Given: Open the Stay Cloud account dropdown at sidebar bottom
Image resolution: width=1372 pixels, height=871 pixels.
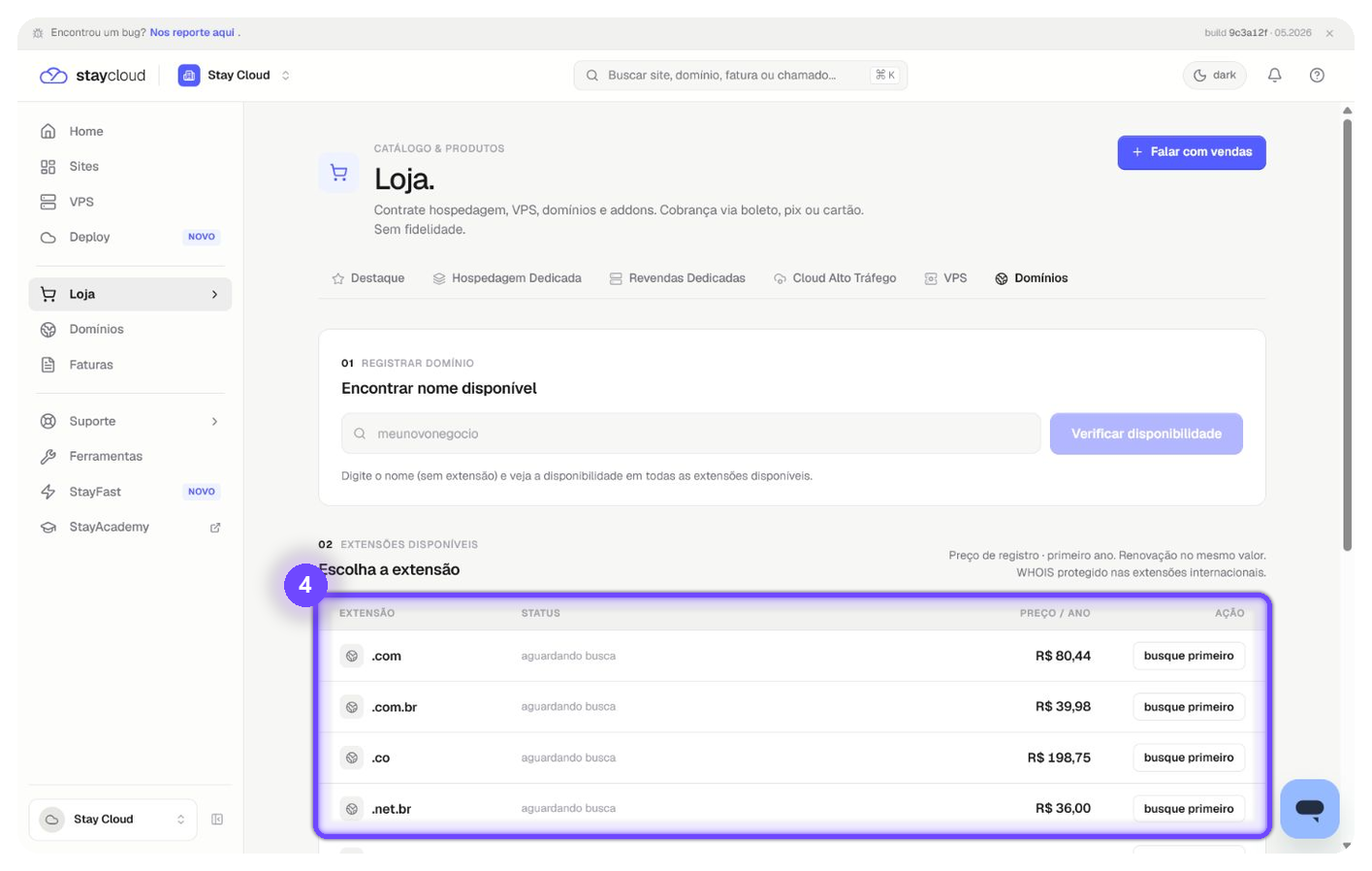Looking at the screenshot, I should pyautogui.click(x=113, y=820).
